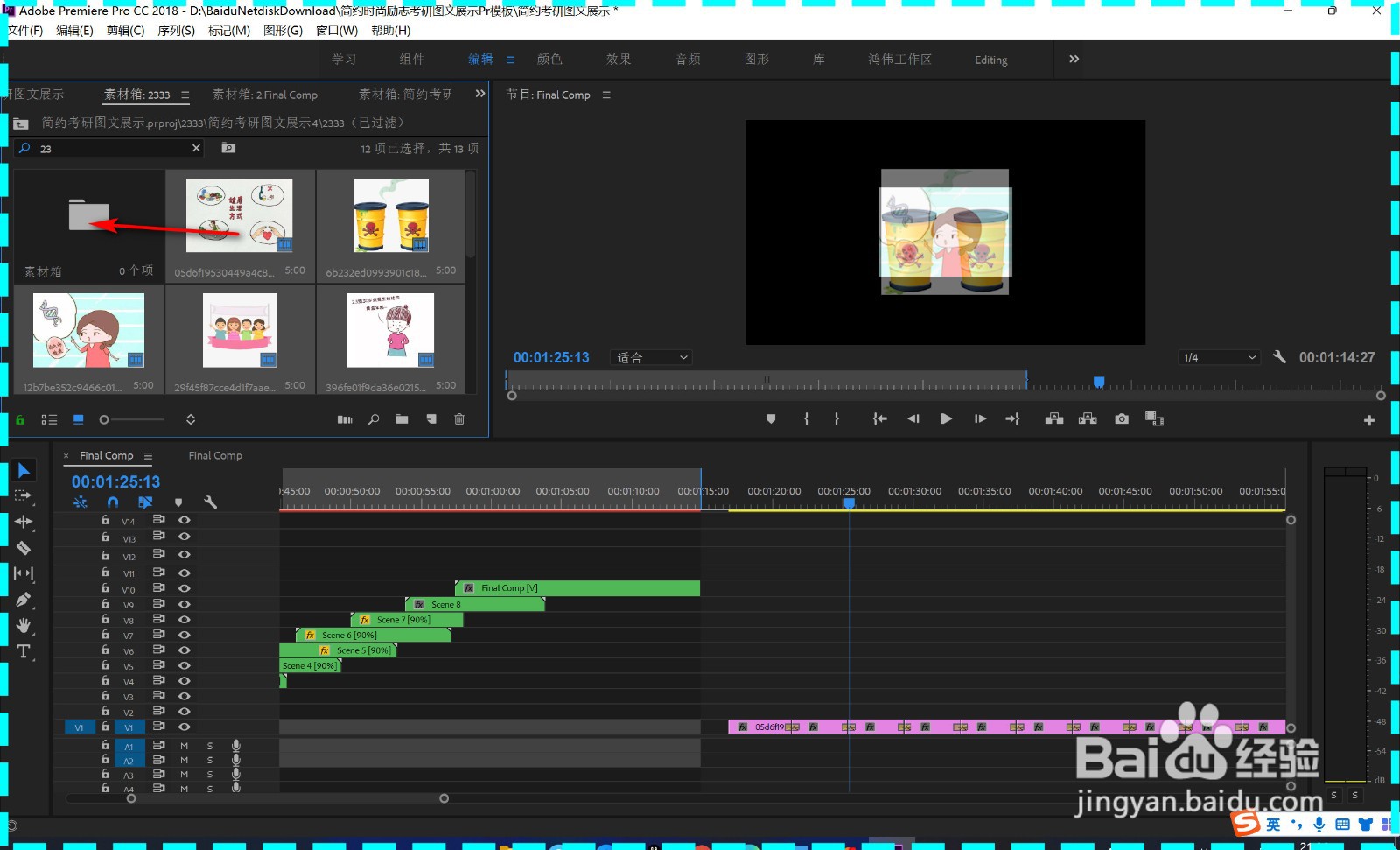This screenshot has height=850, width=1400.
Task: Open timeline display settings wrench
Action: (210, 502)
